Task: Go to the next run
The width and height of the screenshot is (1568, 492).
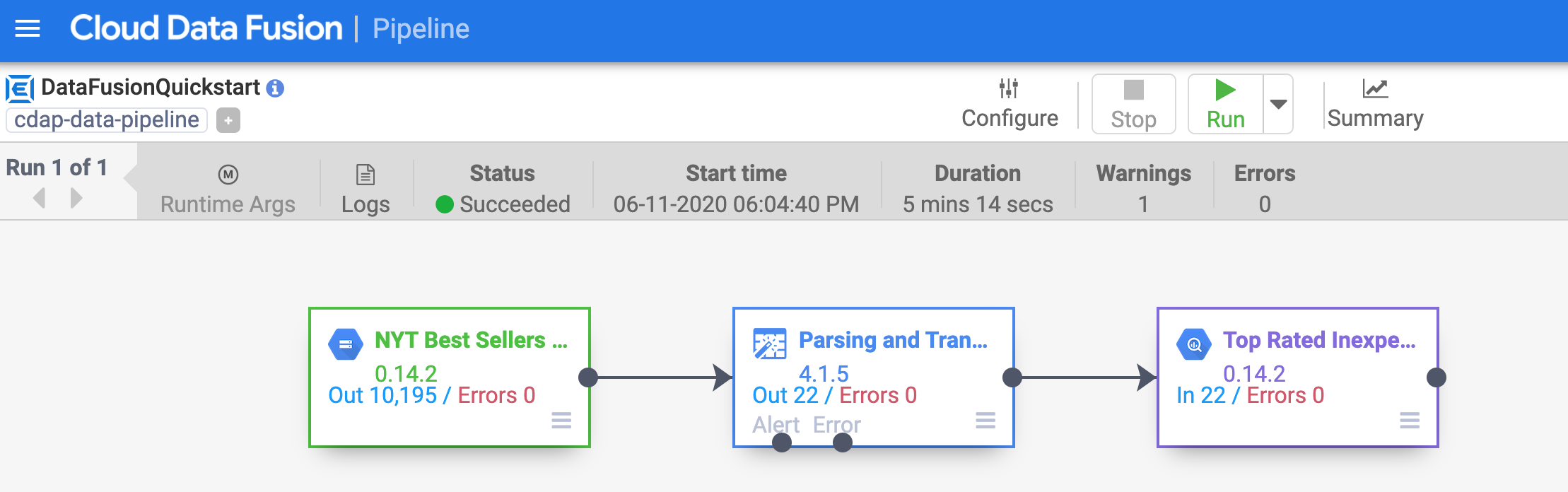Action: [76, 198]
